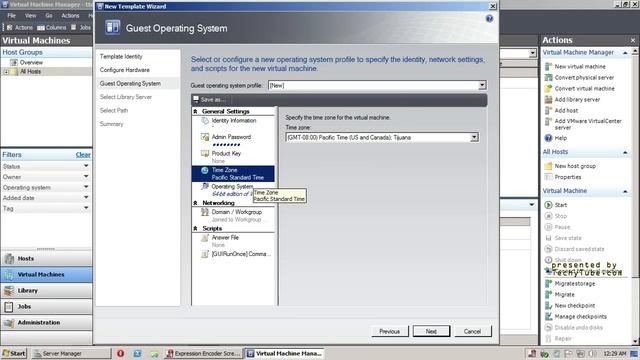Image resolution: width=640 pixels, height=360 pixels.
Task: Select the GUIRunOnce Commands icon
Action: (x=205, y=254)
